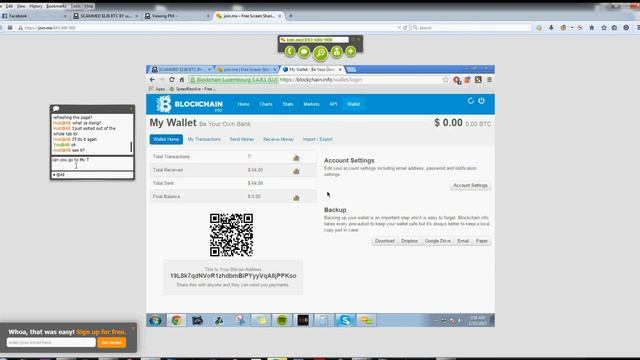
Task: Close the signup banner with its X
Action: pyautogui.click(x=133, y=328)
